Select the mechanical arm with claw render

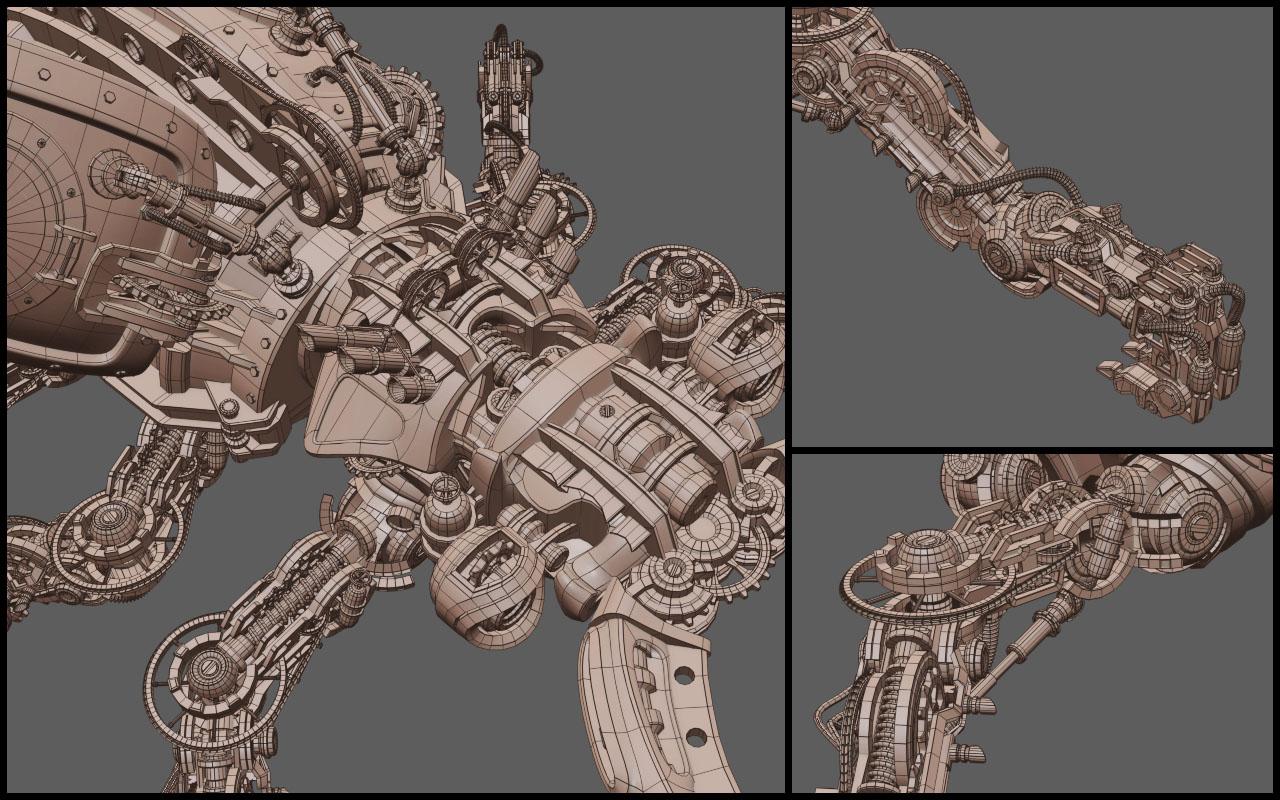tap(1032, 227)
